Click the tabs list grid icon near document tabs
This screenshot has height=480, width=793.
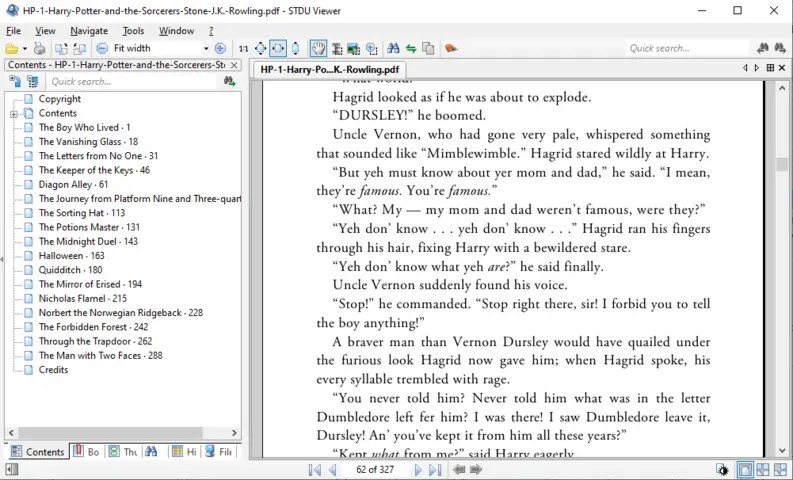click(770, 68)
